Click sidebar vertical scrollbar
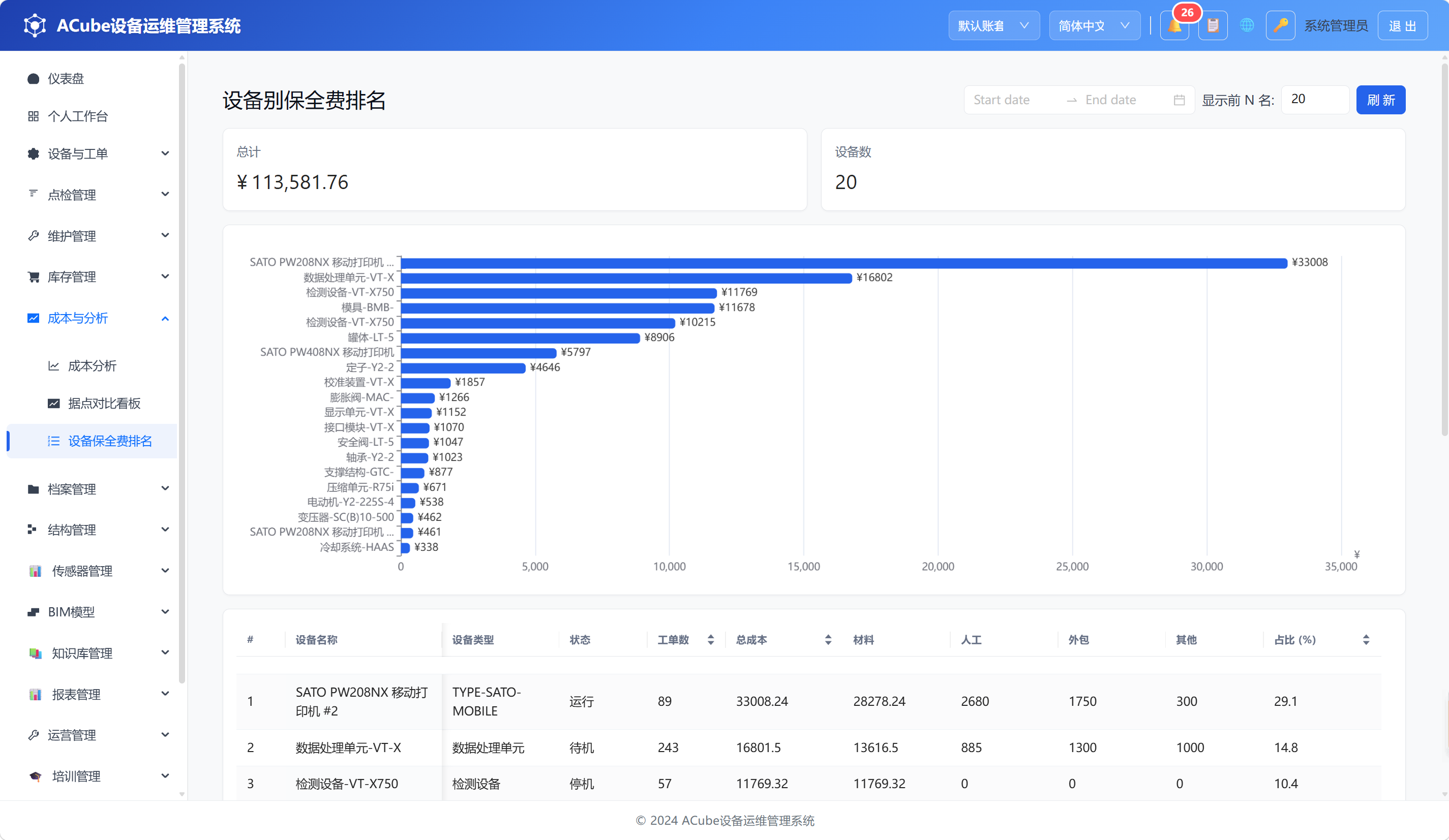Viewport: 1449px width, 840px height. [182, 374]
